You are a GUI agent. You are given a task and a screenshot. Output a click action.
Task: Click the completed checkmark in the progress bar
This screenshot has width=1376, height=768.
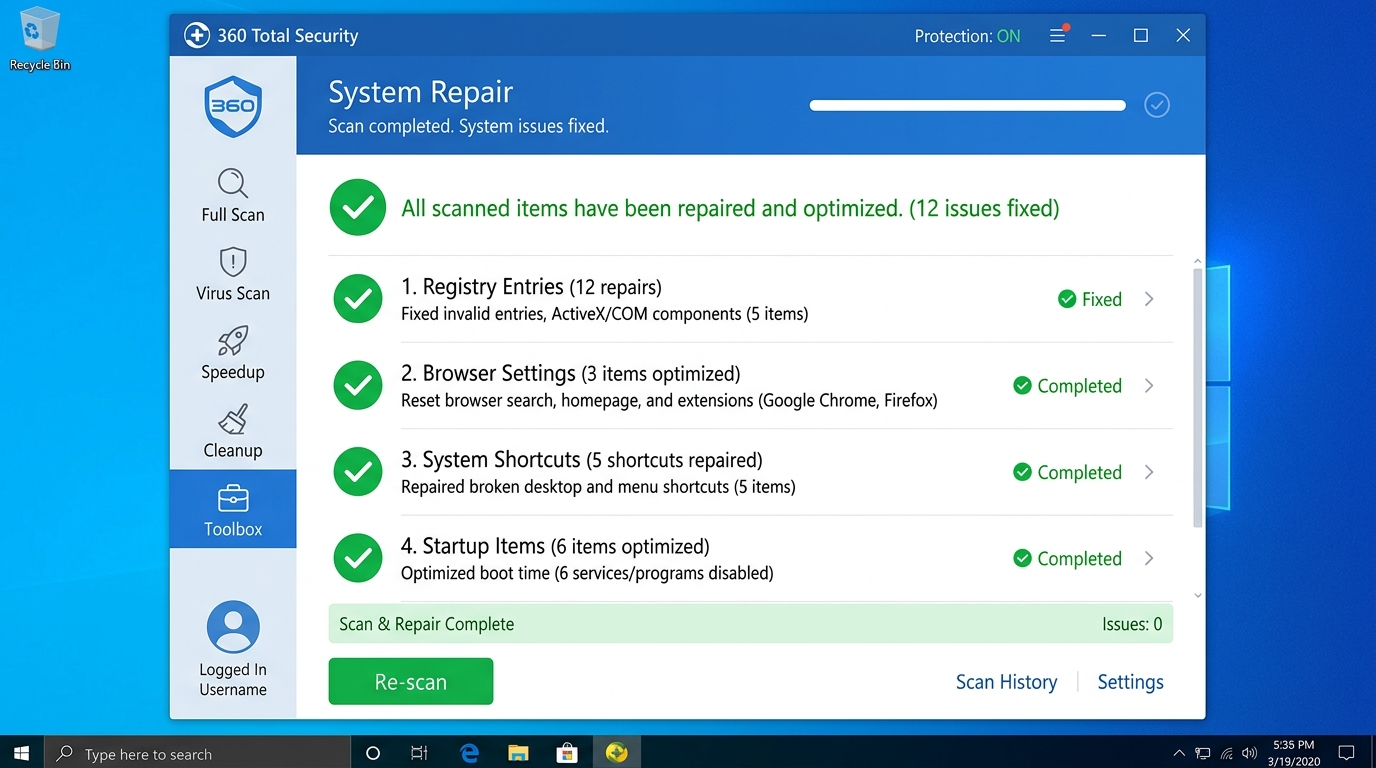[x=1156, y=104]
